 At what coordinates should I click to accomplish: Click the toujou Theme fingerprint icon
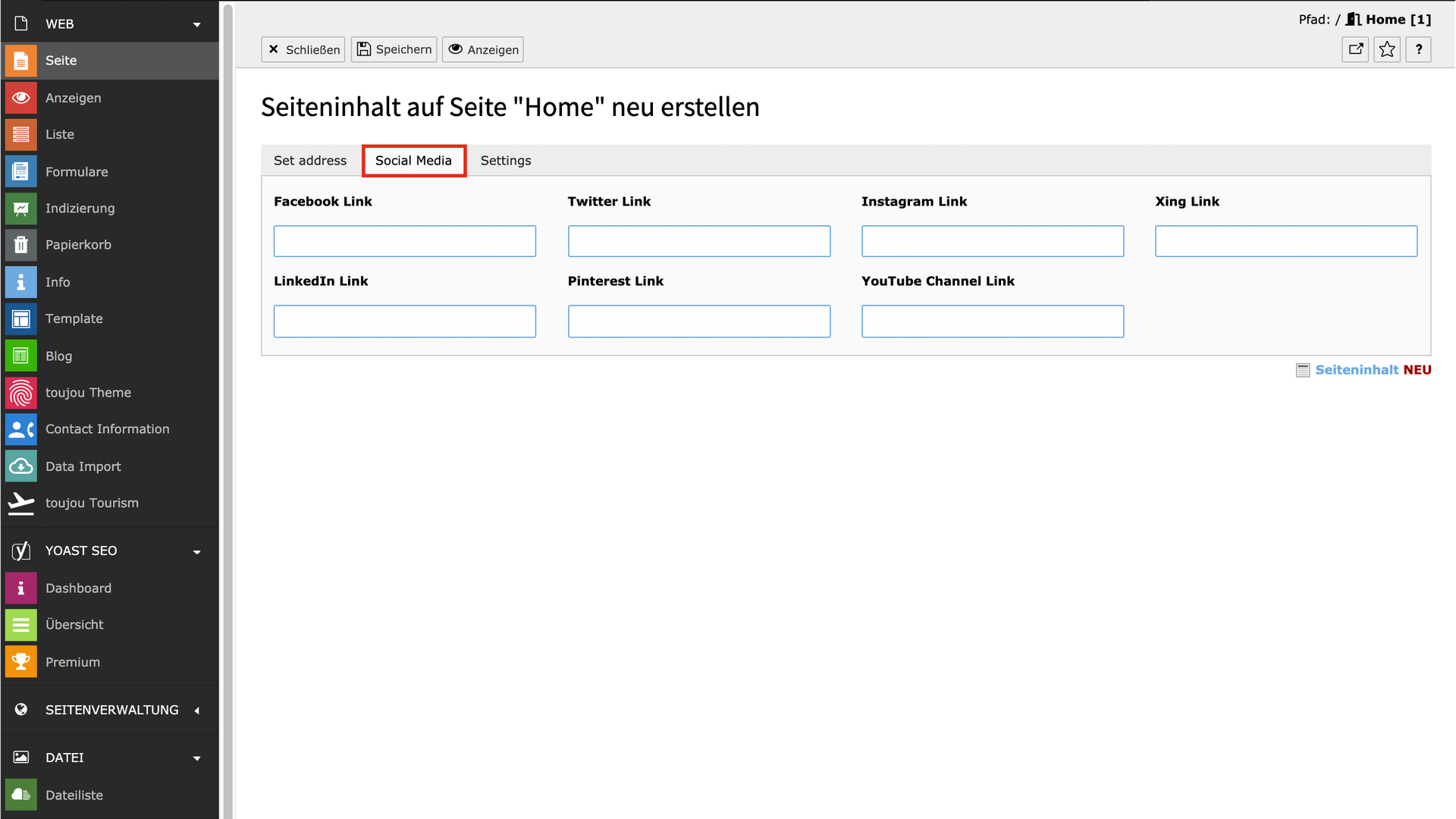(20, 393)
